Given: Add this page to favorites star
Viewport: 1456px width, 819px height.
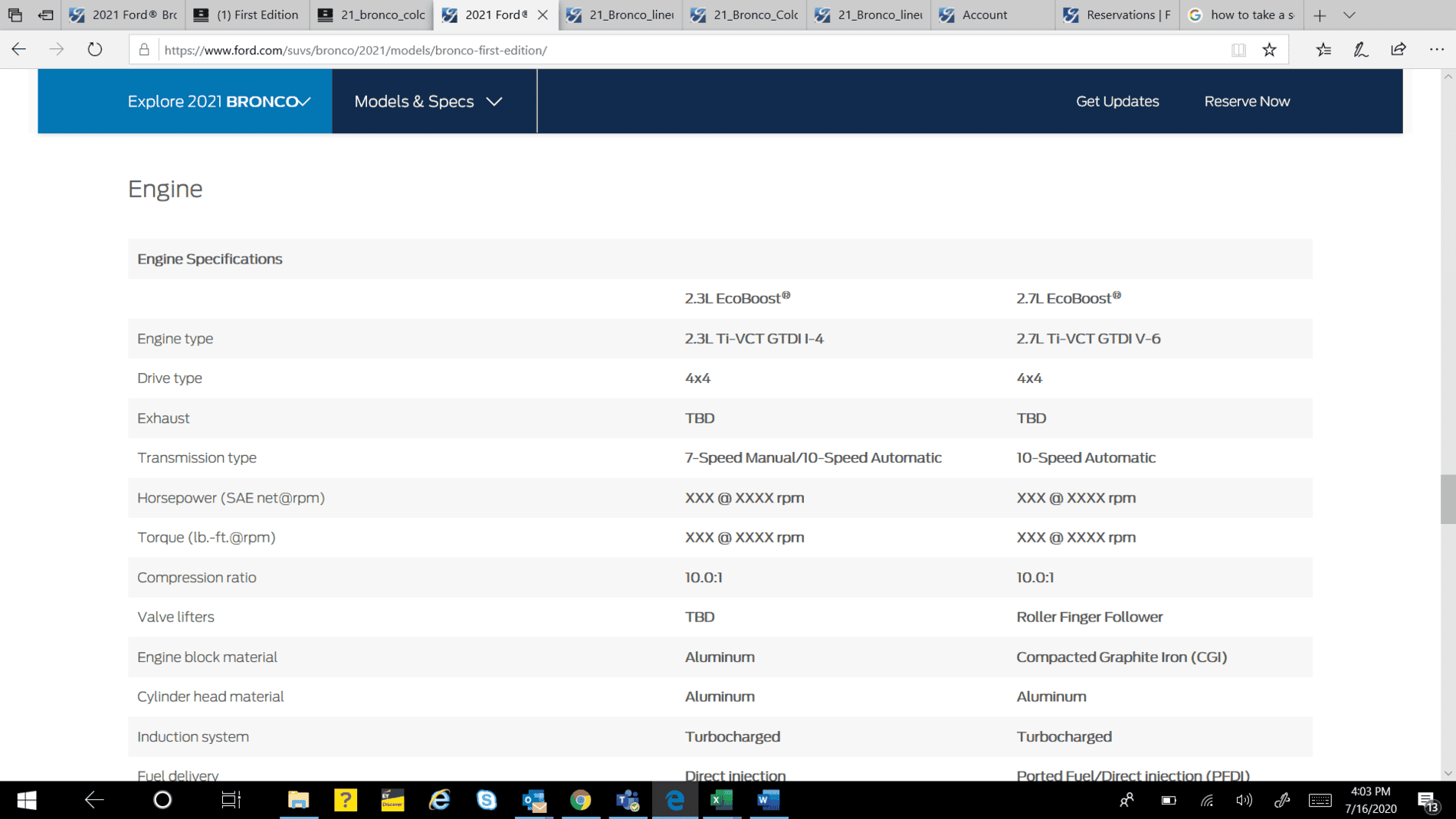Looking at the screenshot, I should pos(1269,50).
